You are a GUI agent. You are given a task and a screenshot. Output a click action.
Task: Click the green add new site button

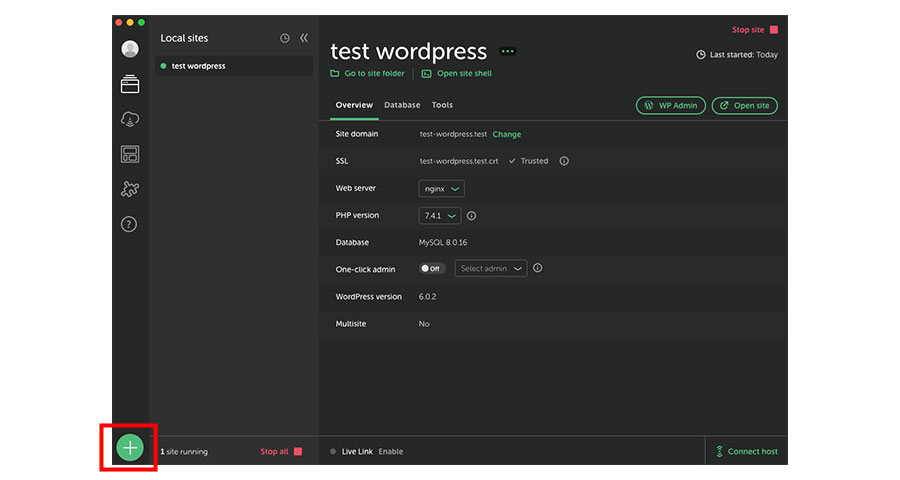pos(130,448)
